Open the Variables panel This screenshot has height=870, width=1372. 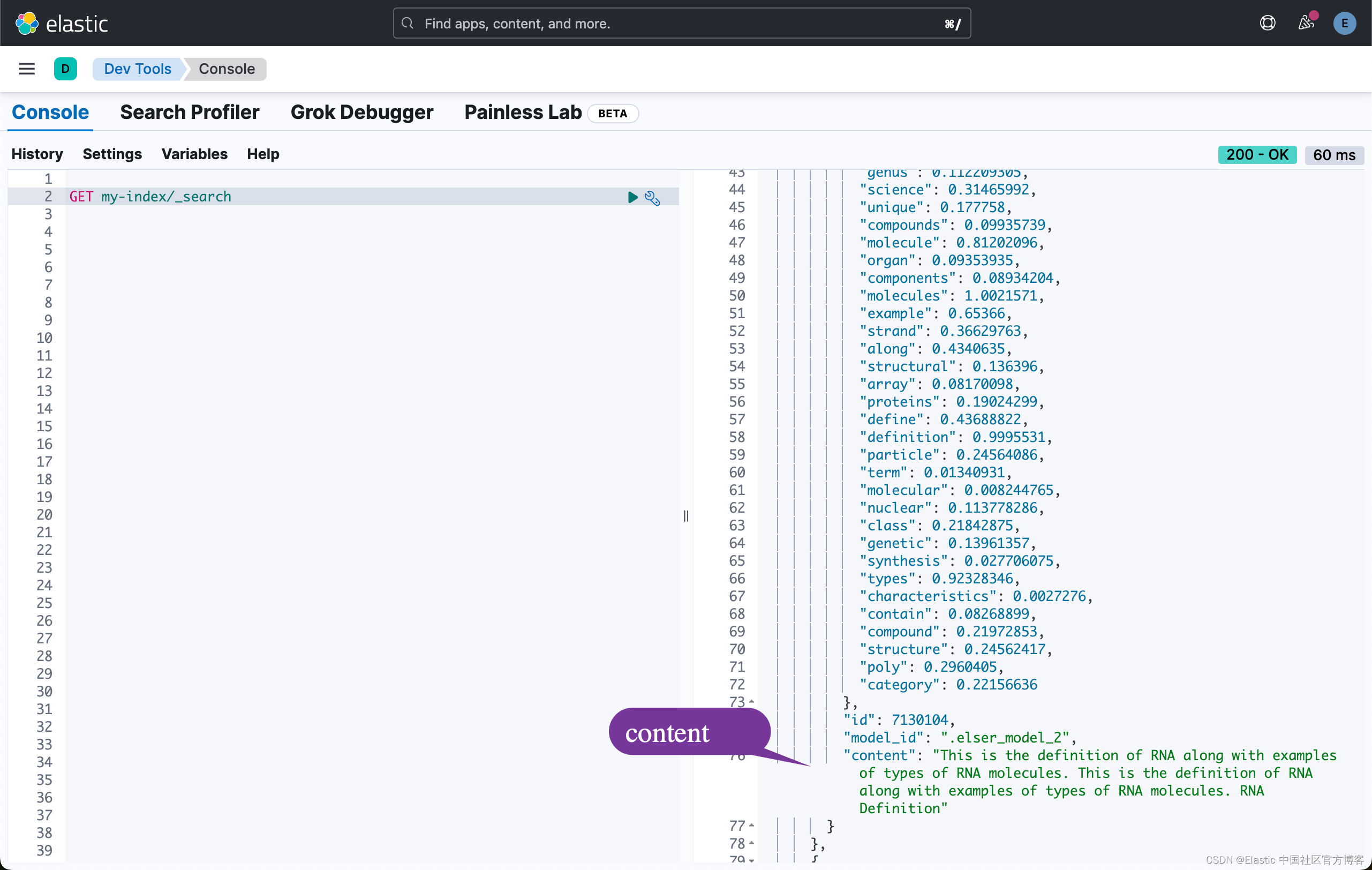click(194, 154)
